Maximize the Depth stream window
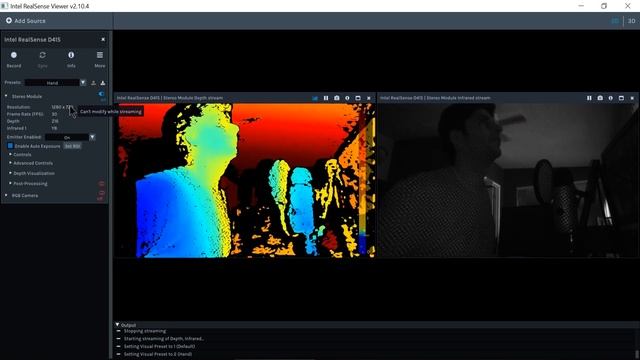This screenshot has height=360, width=640. [x=358, y=98]
